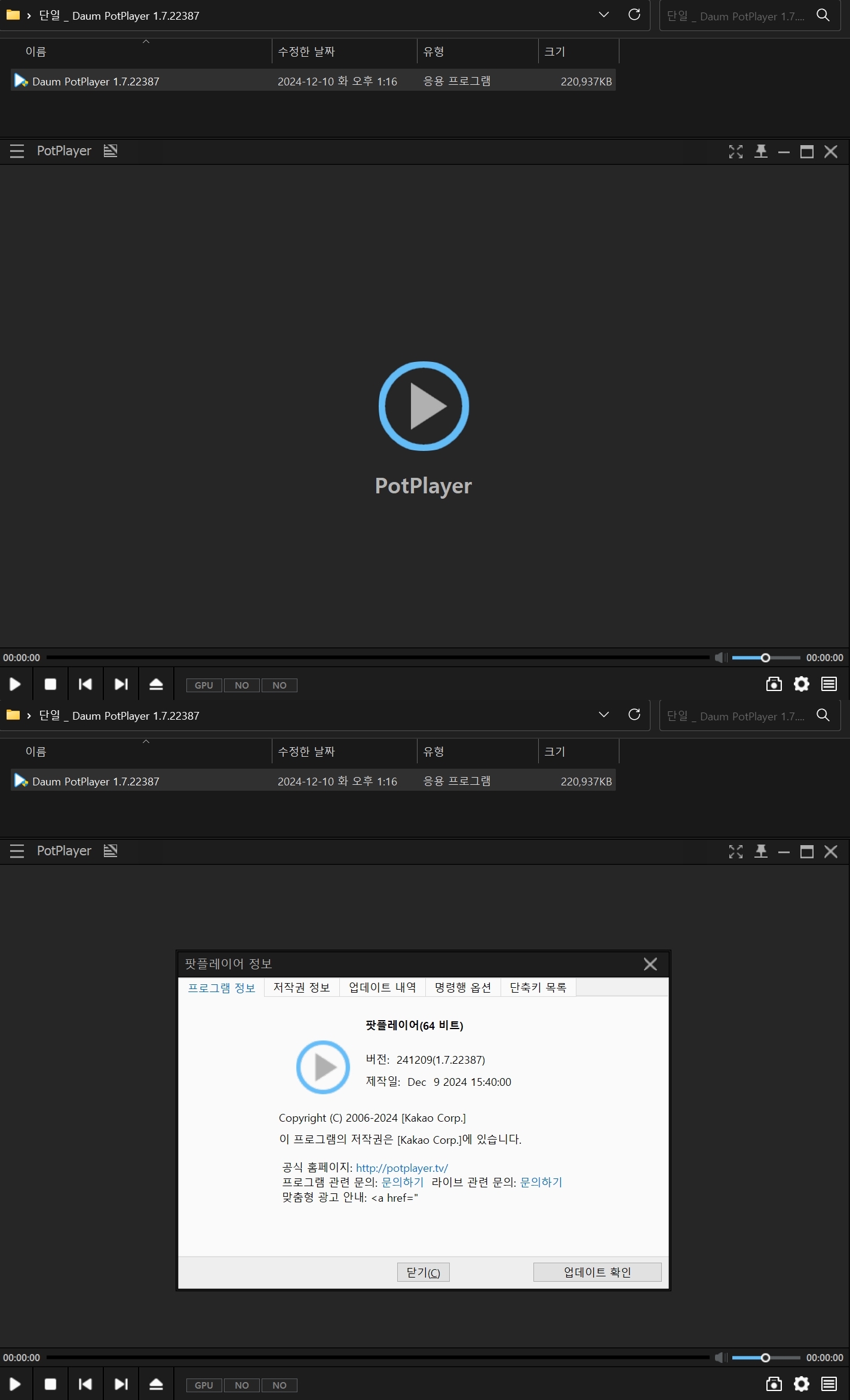Click seek bar in logo-showing PotPlayer window
This screenshot has height=1400, width=850.
[x=378, y=658]
